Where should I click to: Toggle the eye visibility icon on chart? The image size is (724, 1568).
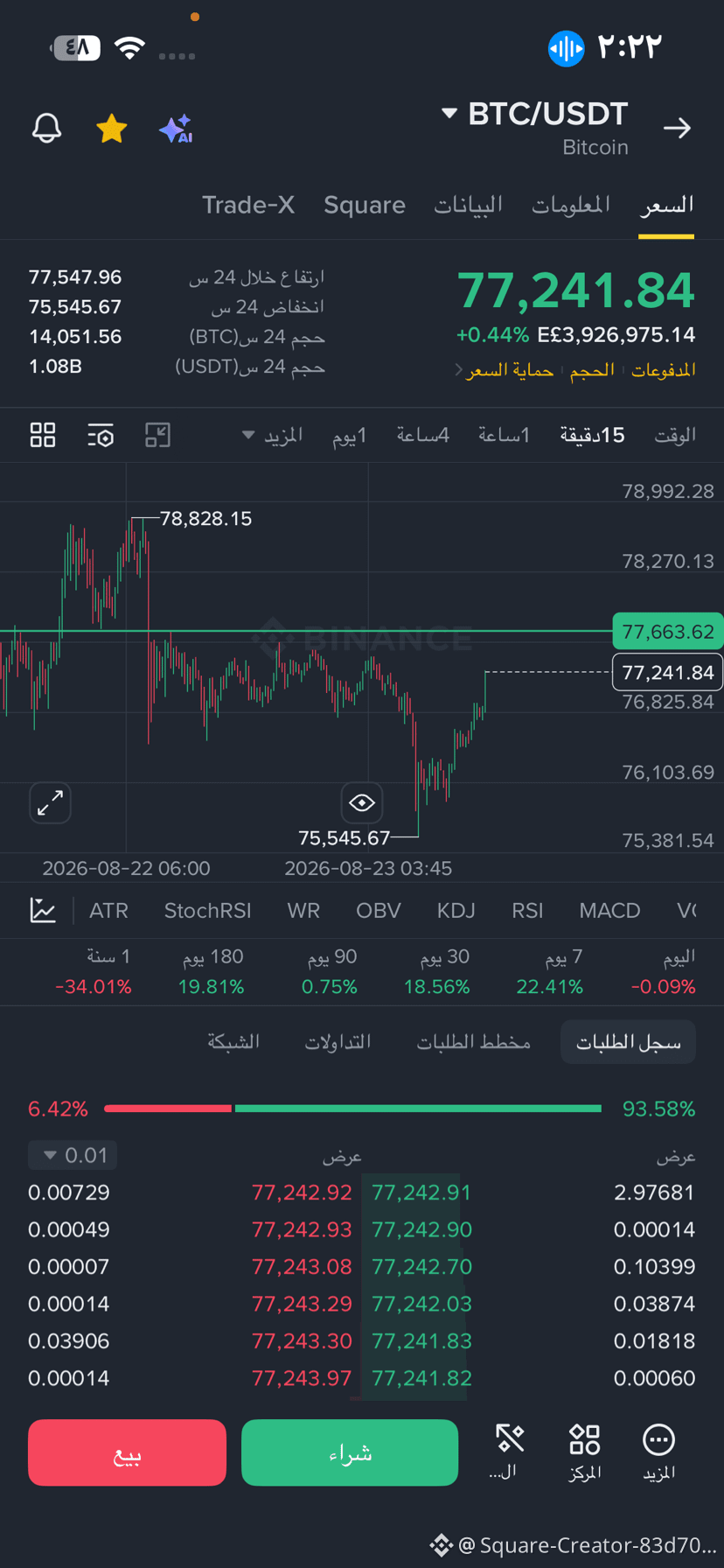pos(362,802)
